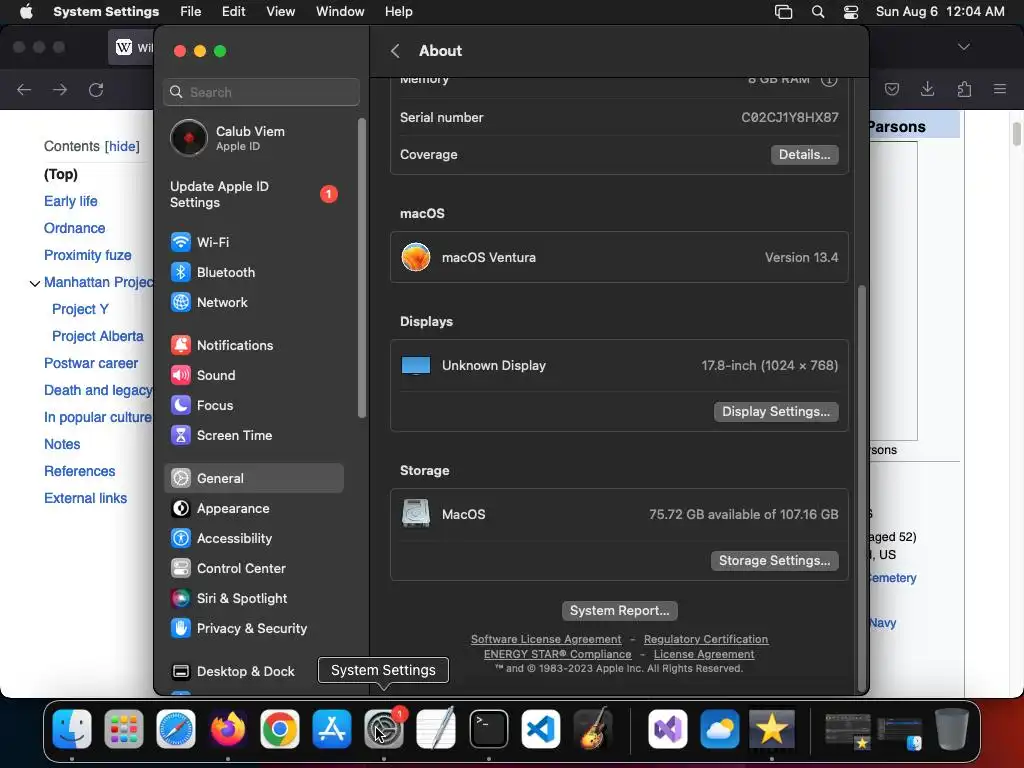Open Siri & Spotlight settings

[253, 598]
